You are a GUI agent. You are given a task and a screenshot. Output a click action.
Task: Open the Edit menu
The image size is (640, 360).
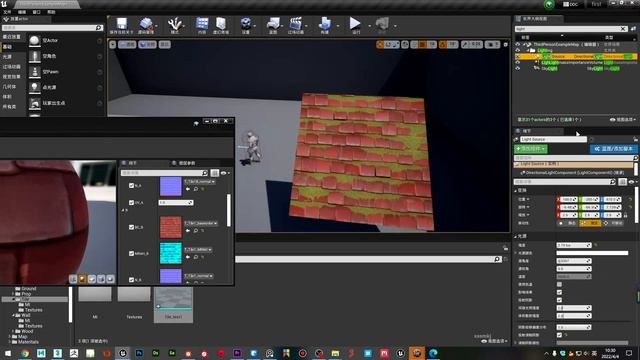point(22,12)
